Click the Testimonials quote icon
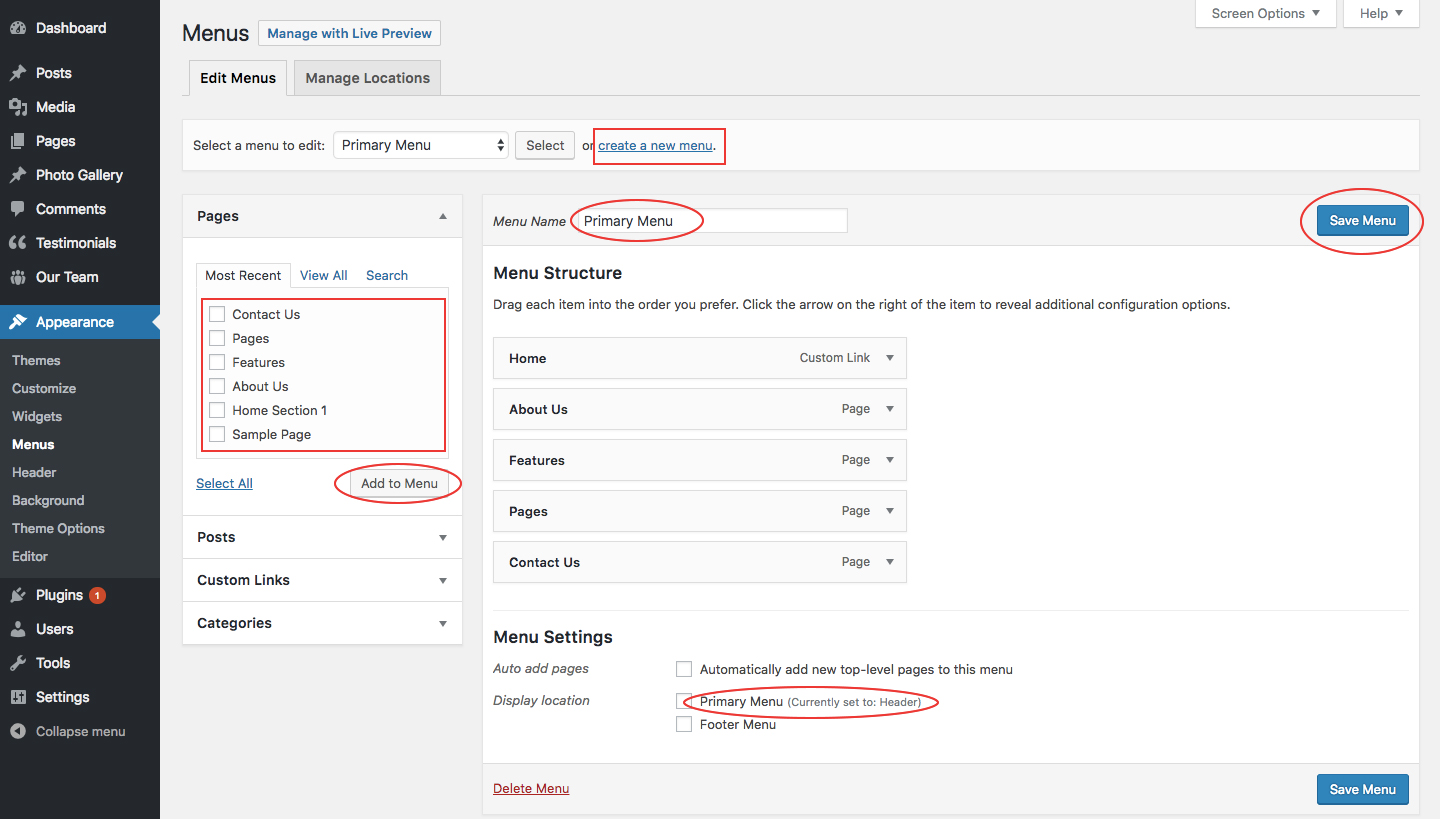Viewport: 1440px width, 819px height. tap(18, 243)
